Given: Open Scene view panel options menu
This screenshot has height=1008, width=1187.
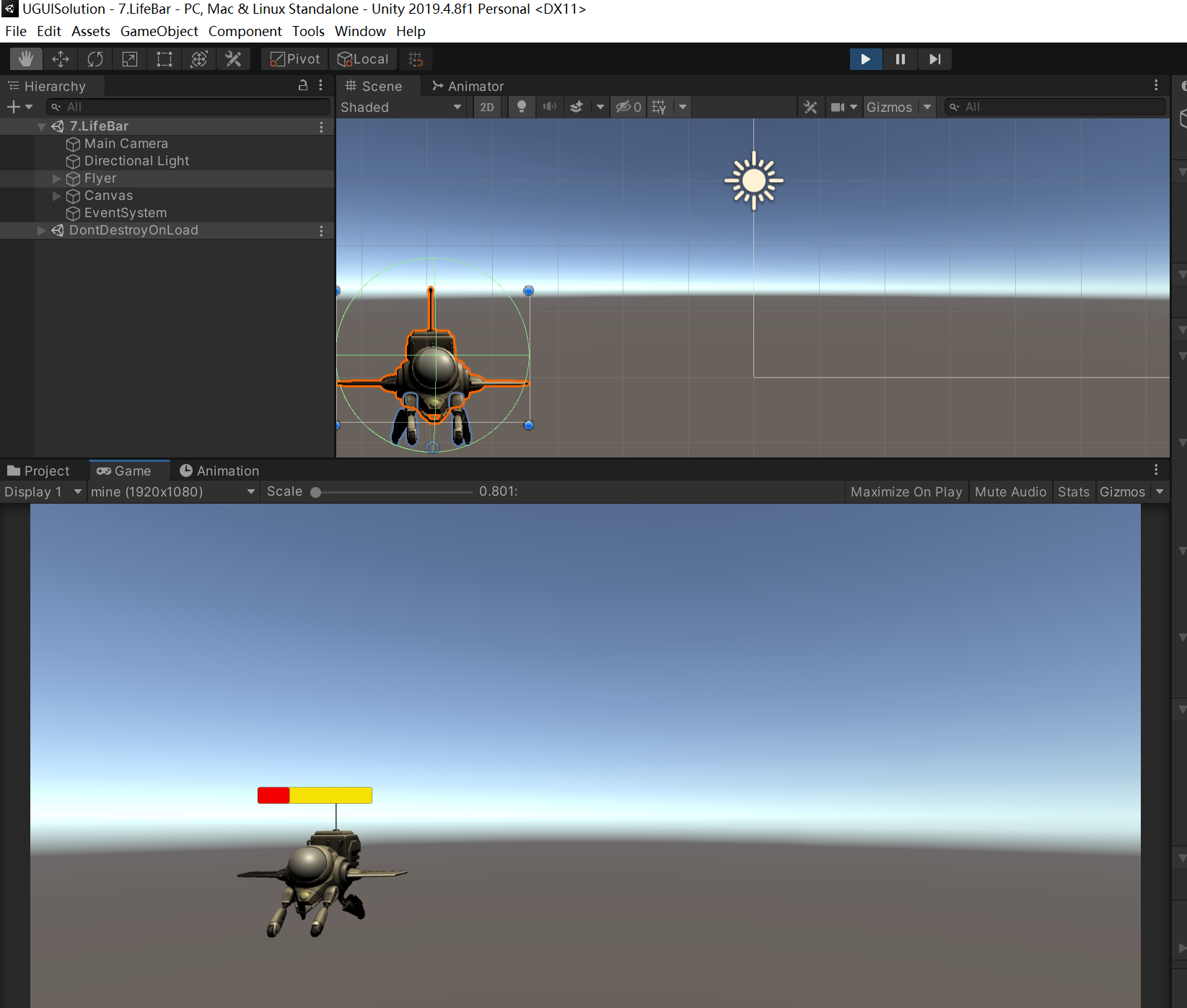Looking at the screenshot, I should point(1156,85).
